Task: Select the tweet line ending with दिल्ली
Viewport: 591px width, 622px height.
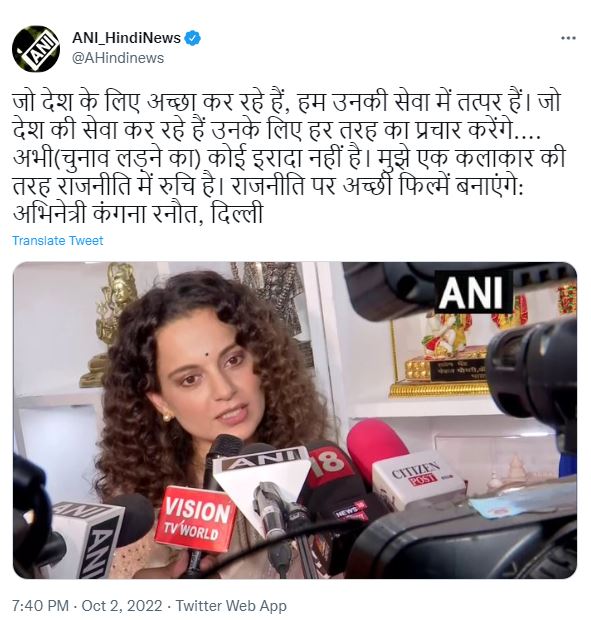Action: (138, 215)
